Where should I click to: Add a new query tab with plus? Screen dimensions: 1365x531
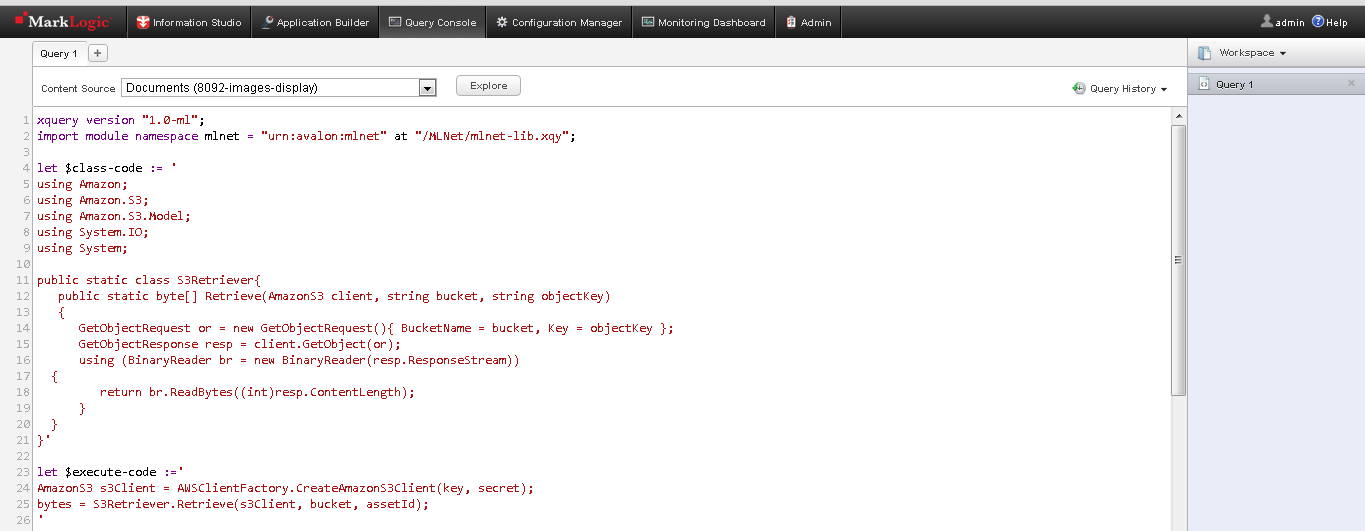point(98,53)
